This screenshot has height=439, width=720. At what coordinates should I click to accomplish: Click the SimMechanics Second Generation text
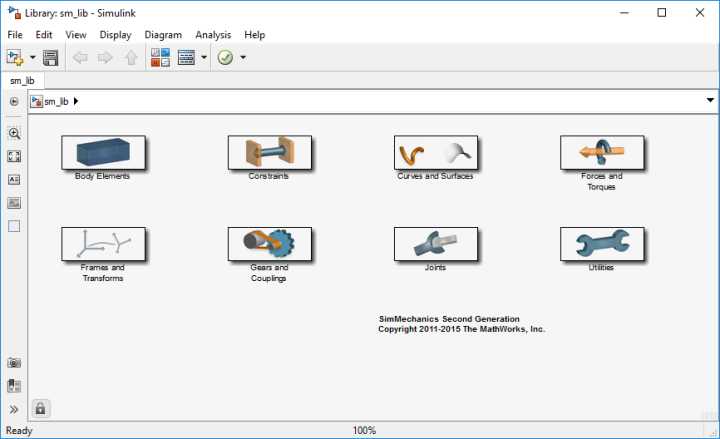(449, 319)
